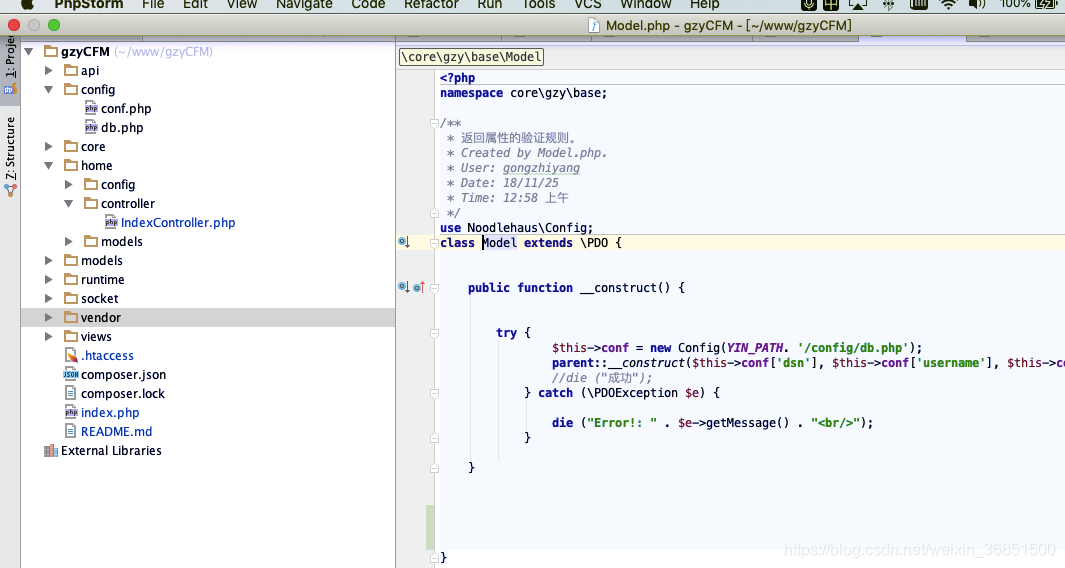Open the Window menu
The height and width of the screenshot is (568, 1065).
pos(645,4)
